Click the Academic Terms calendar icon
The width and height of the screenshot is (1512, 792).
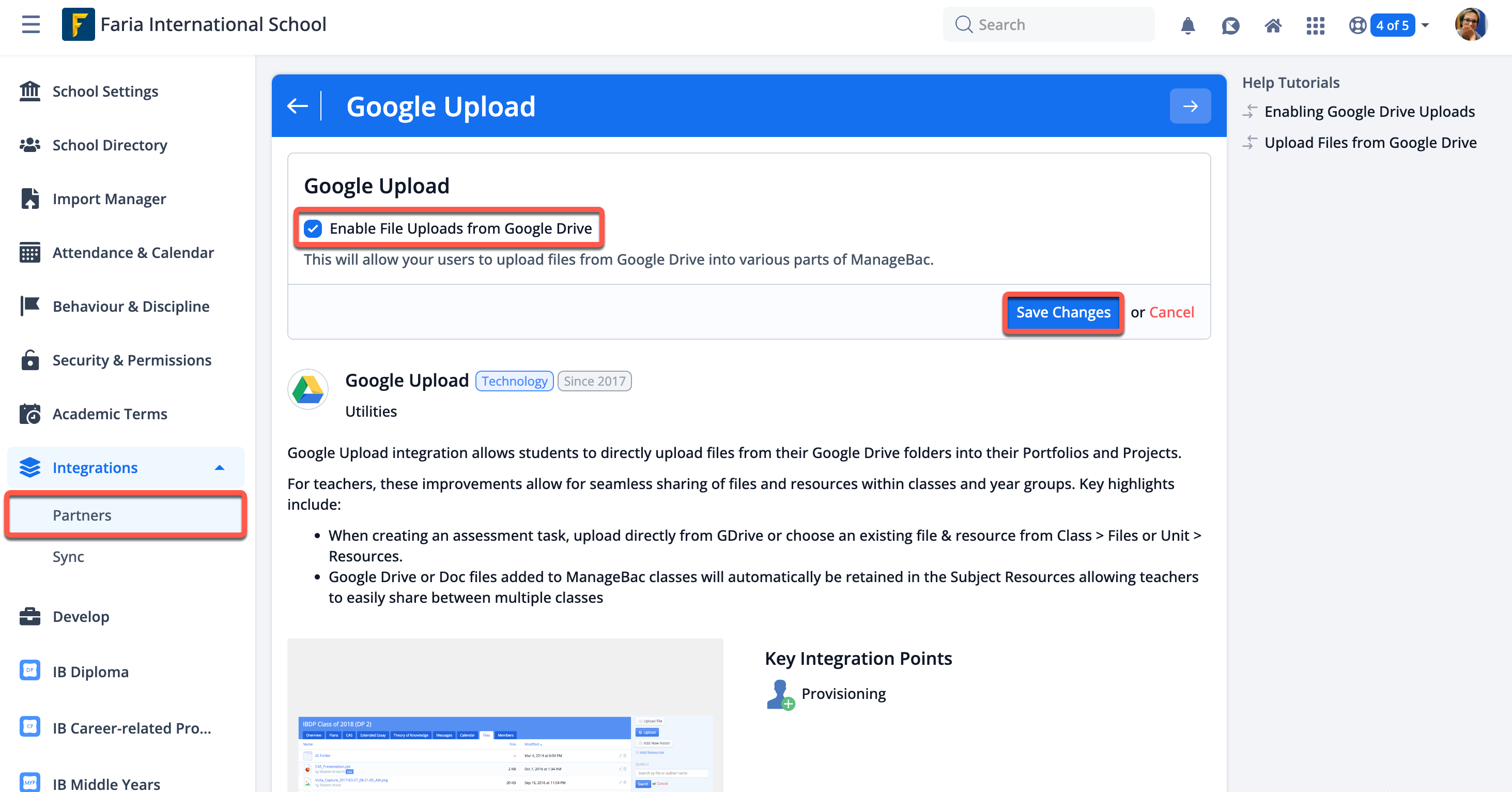30,414
